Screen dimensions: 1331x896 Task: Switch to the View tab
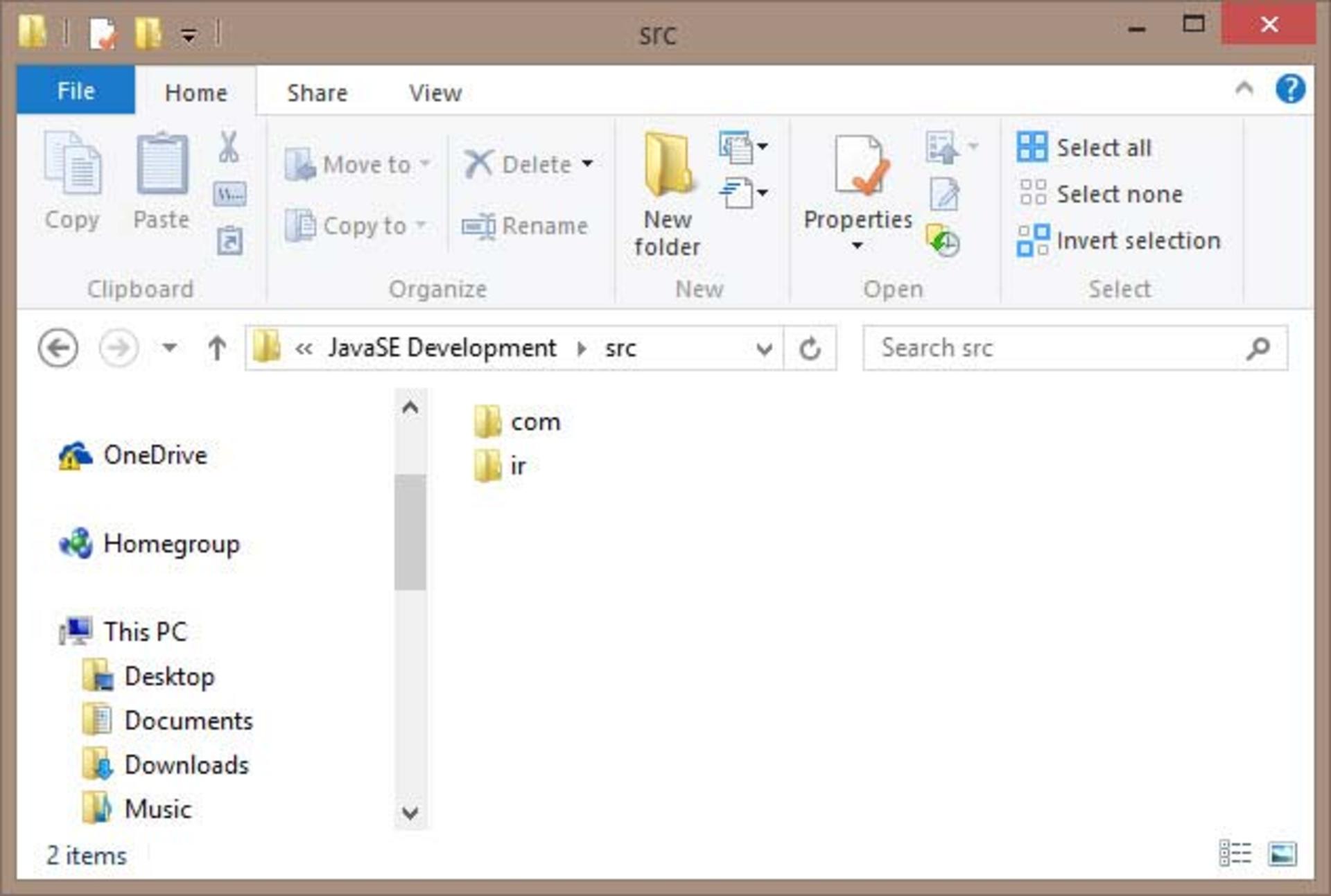pos(435,93)
